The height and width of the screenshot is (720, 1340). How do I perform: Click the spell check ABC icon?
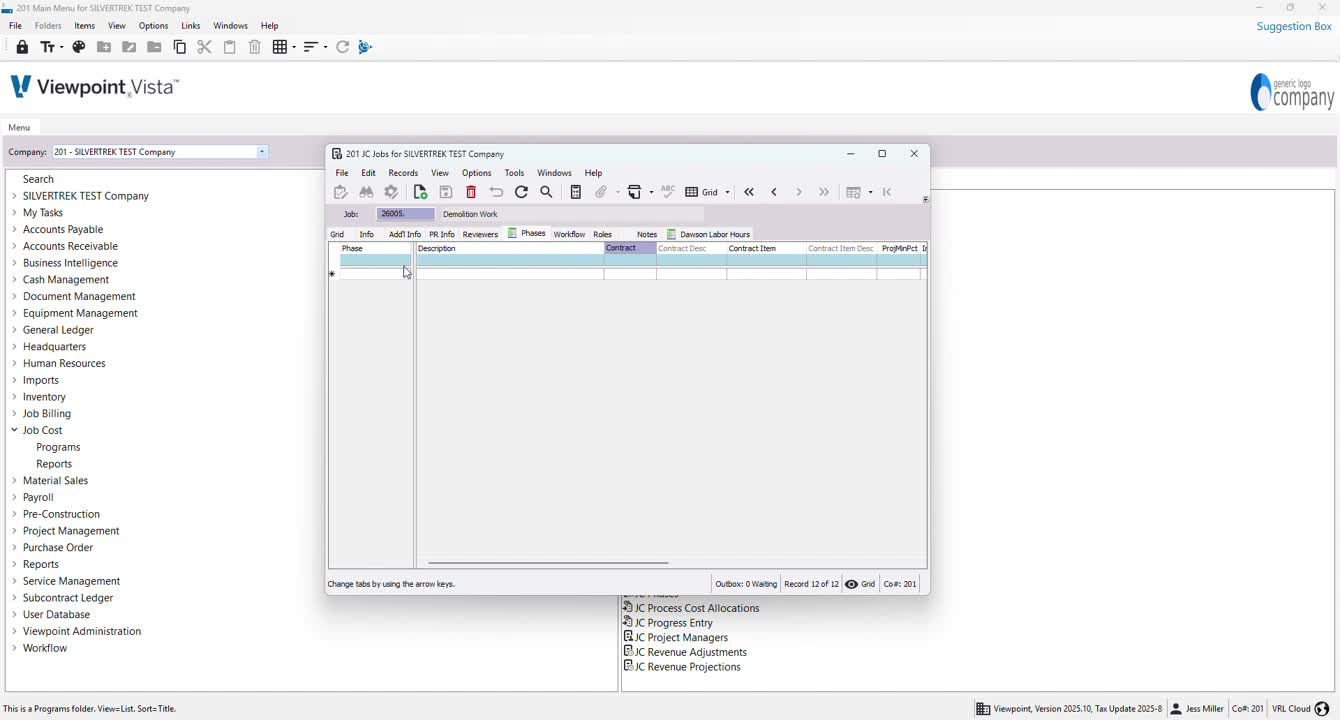[x=668, y=192]
